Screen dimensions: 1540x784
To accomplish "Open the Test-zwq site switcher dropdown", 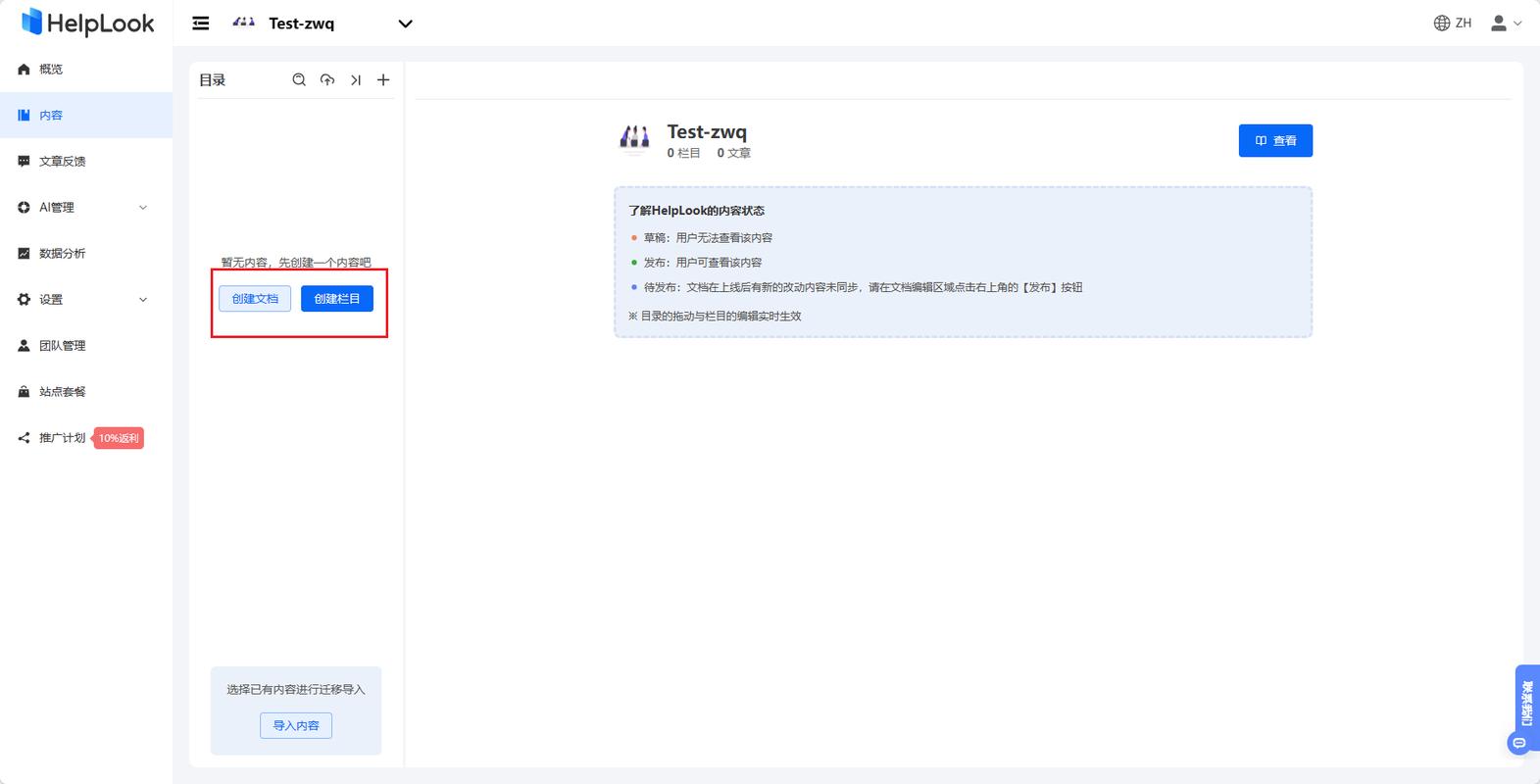I will point(405,24).
